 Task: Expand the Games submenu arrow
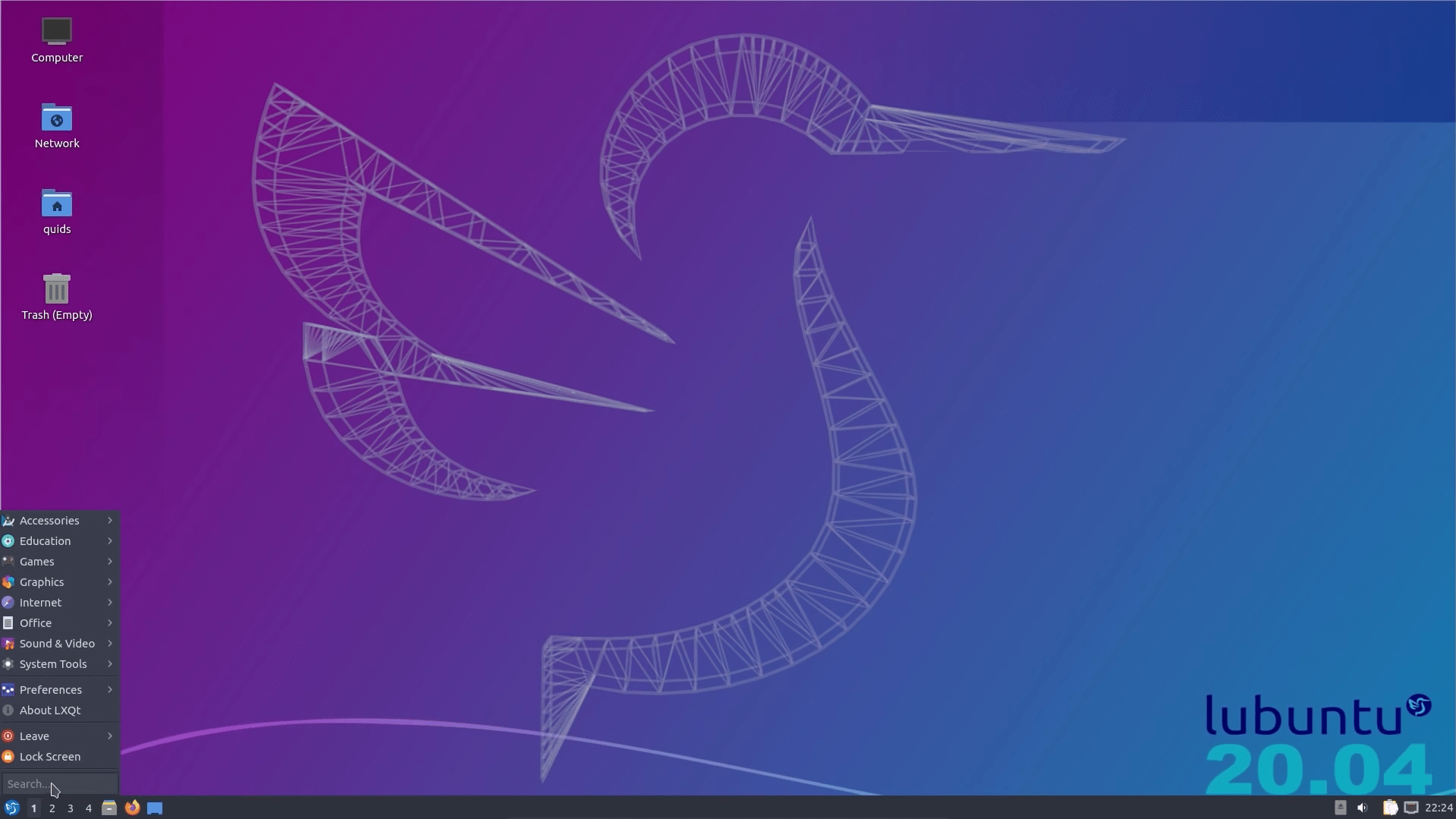pos(110,561)
